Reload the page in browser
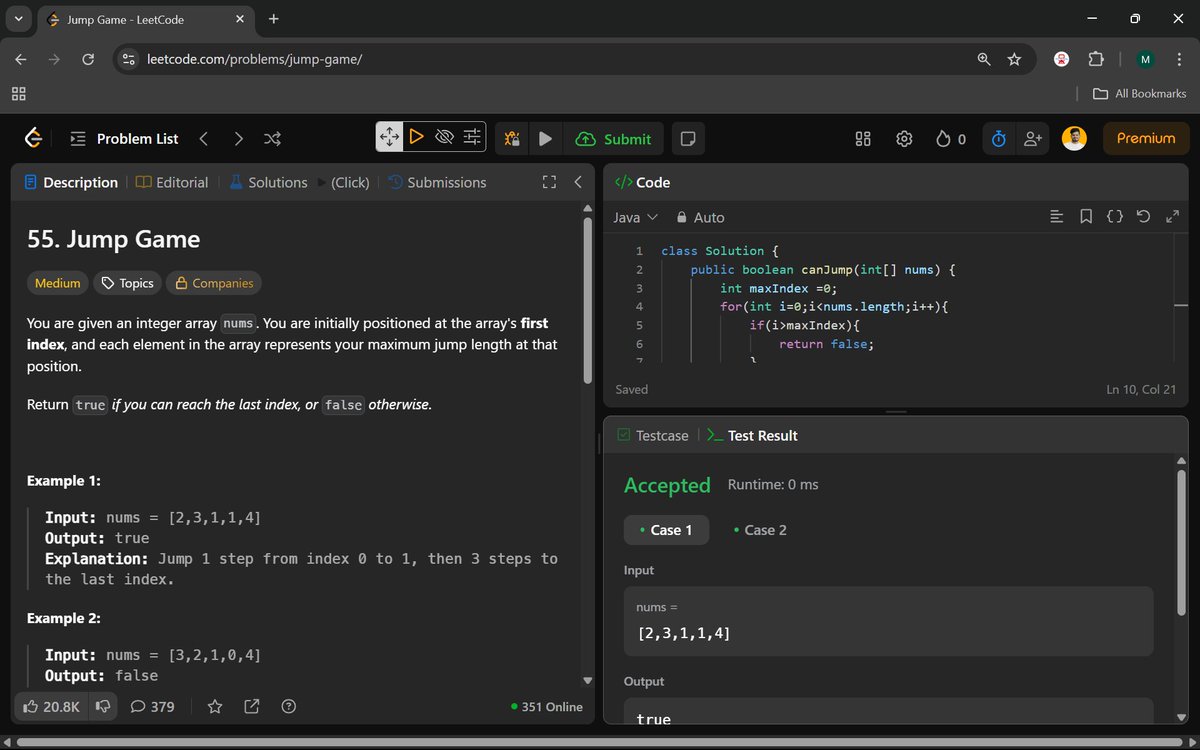This screenshot has width=1200, height=750. 88,59
